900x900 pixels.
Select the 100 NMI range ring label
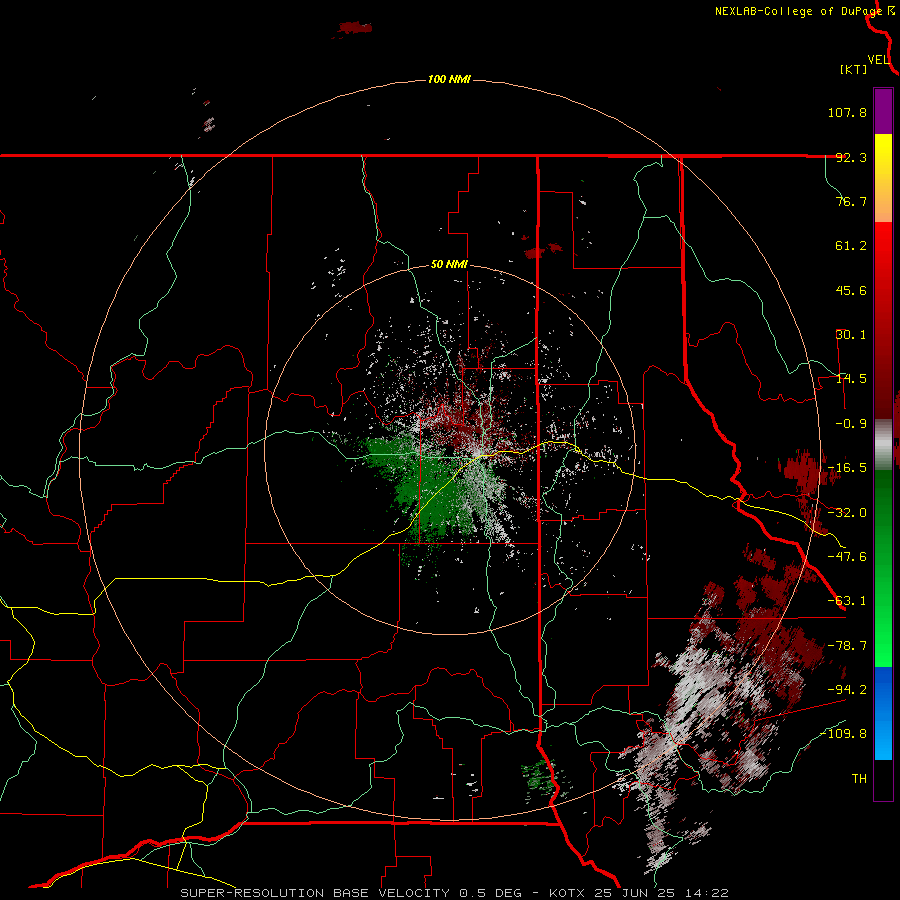(449, 79)
